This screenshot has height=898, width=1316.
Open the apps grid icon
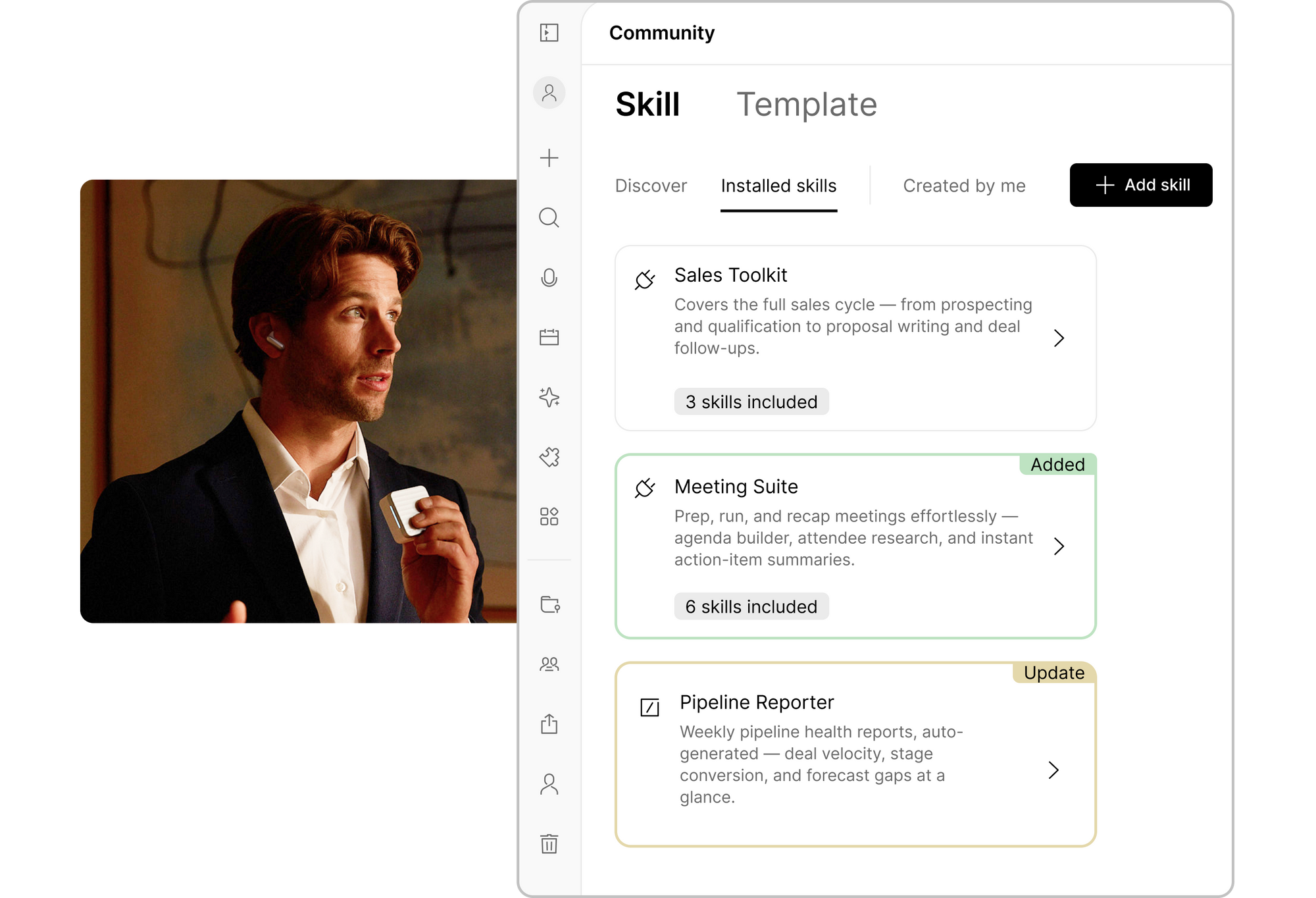549,516
